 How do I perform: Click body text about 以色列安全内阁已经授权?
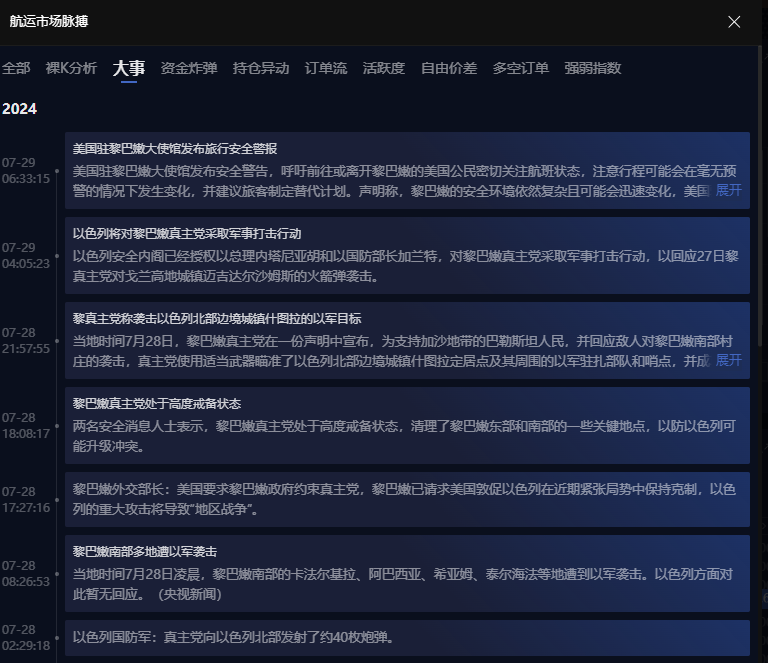[406, 266]
